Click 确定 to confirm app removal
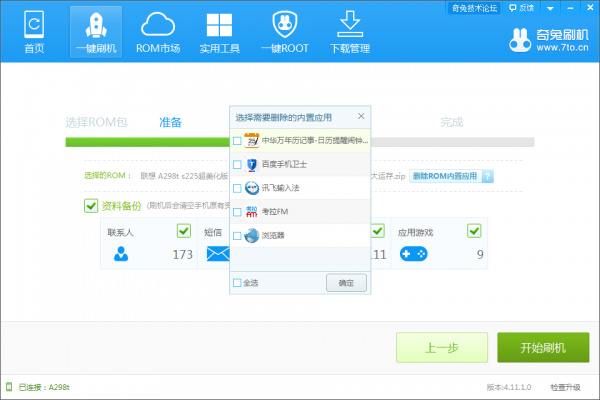 coord(346,283)
